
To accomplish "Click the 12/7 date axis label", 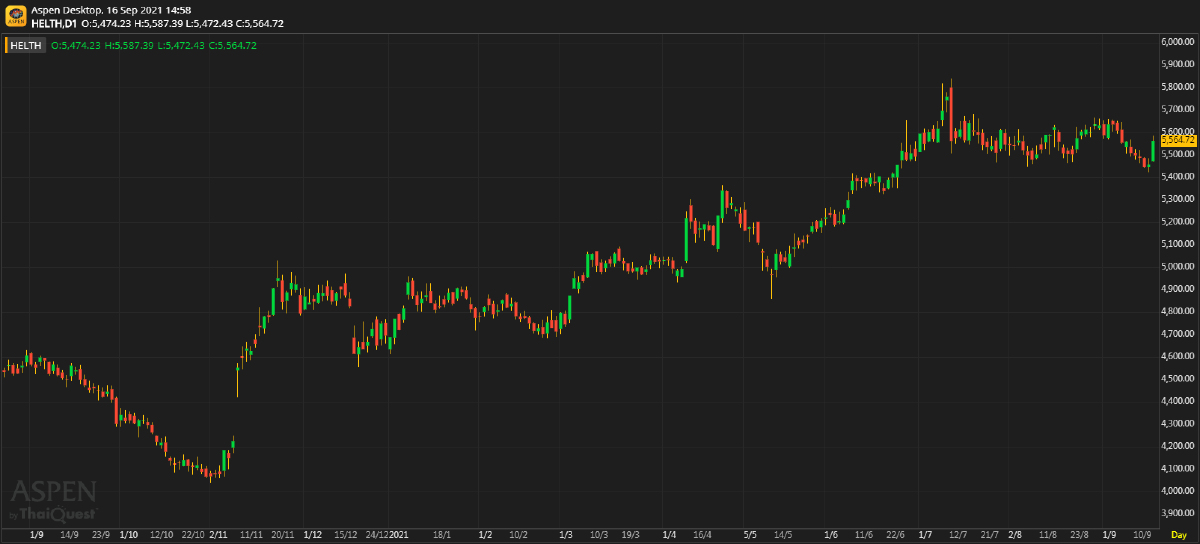I will (x=958, y=535).
